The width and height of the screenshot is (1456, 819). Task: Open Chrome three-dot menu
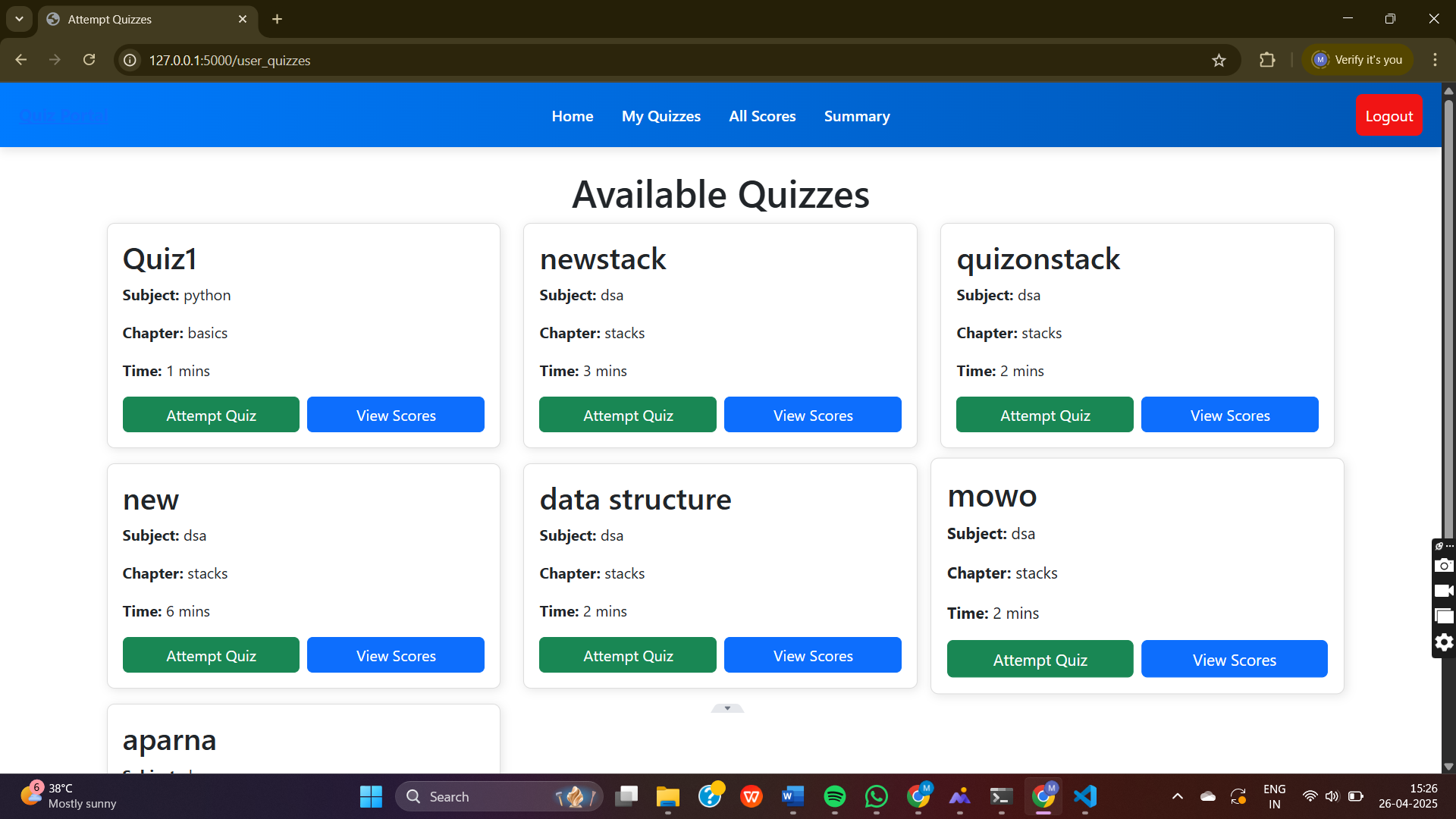pos(1435,60)
